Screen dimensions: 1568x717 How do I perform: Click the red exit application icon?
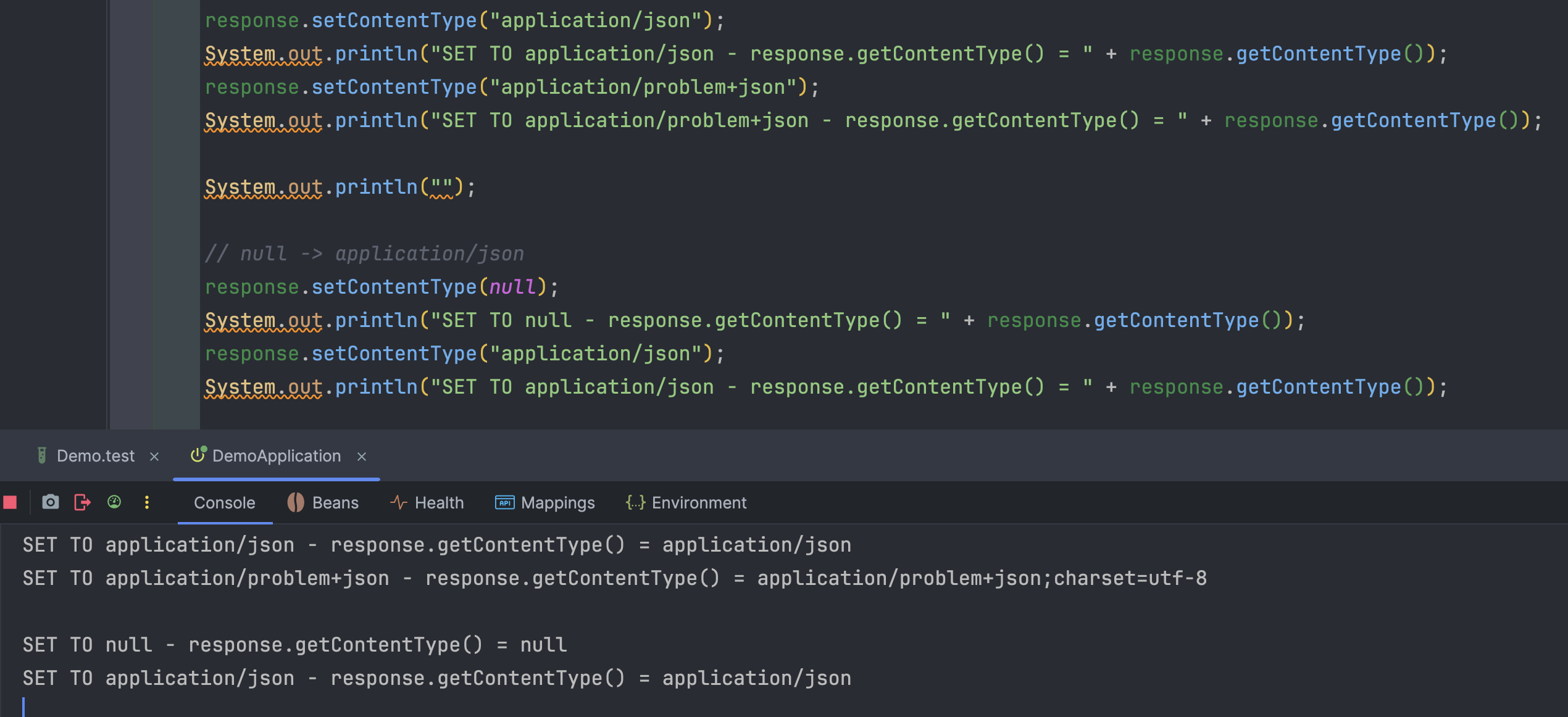pos(82,502)
